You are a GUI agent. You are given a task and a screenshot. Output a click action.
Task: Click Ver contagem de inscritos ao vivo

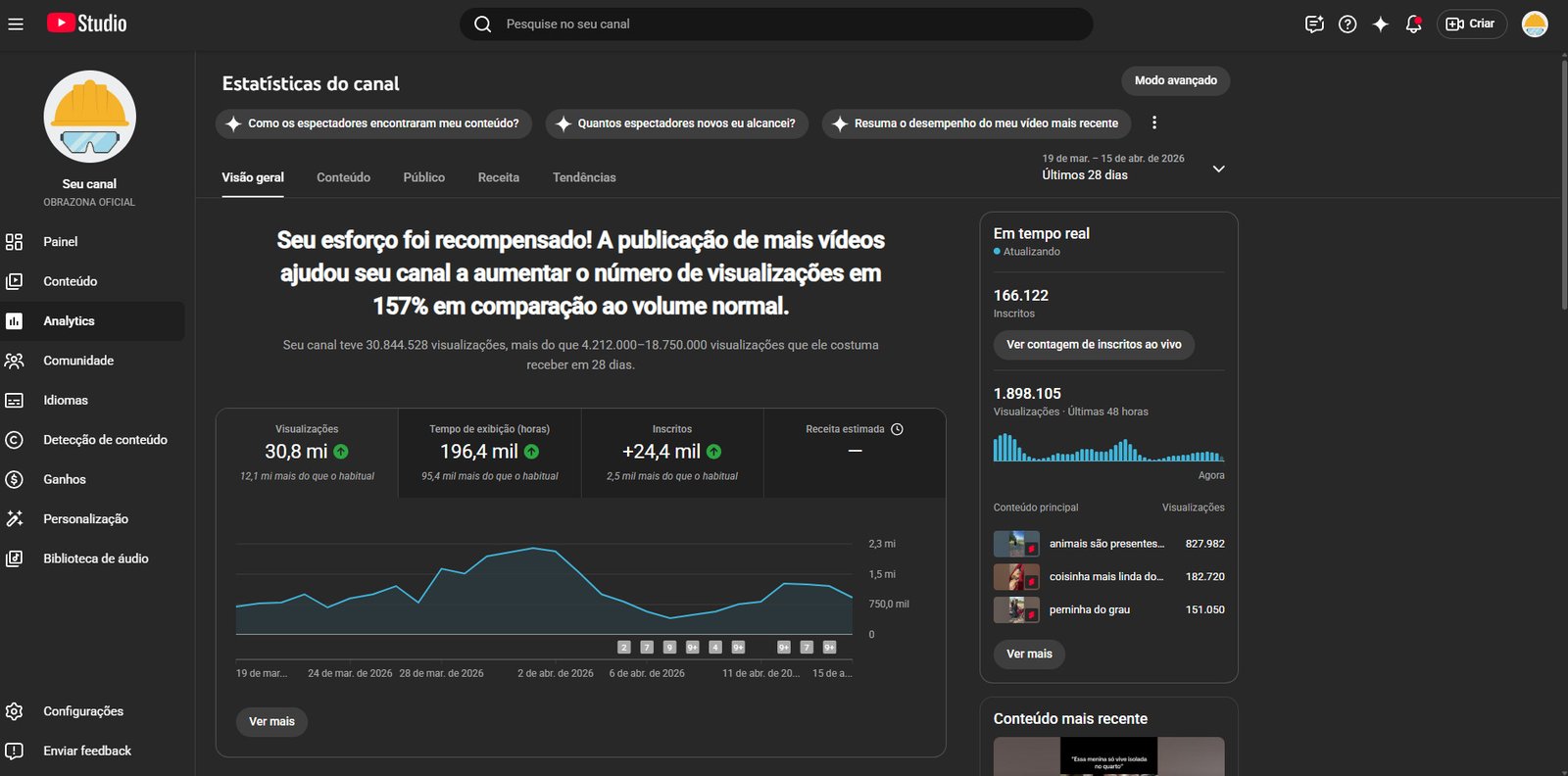pos(1094,345)
